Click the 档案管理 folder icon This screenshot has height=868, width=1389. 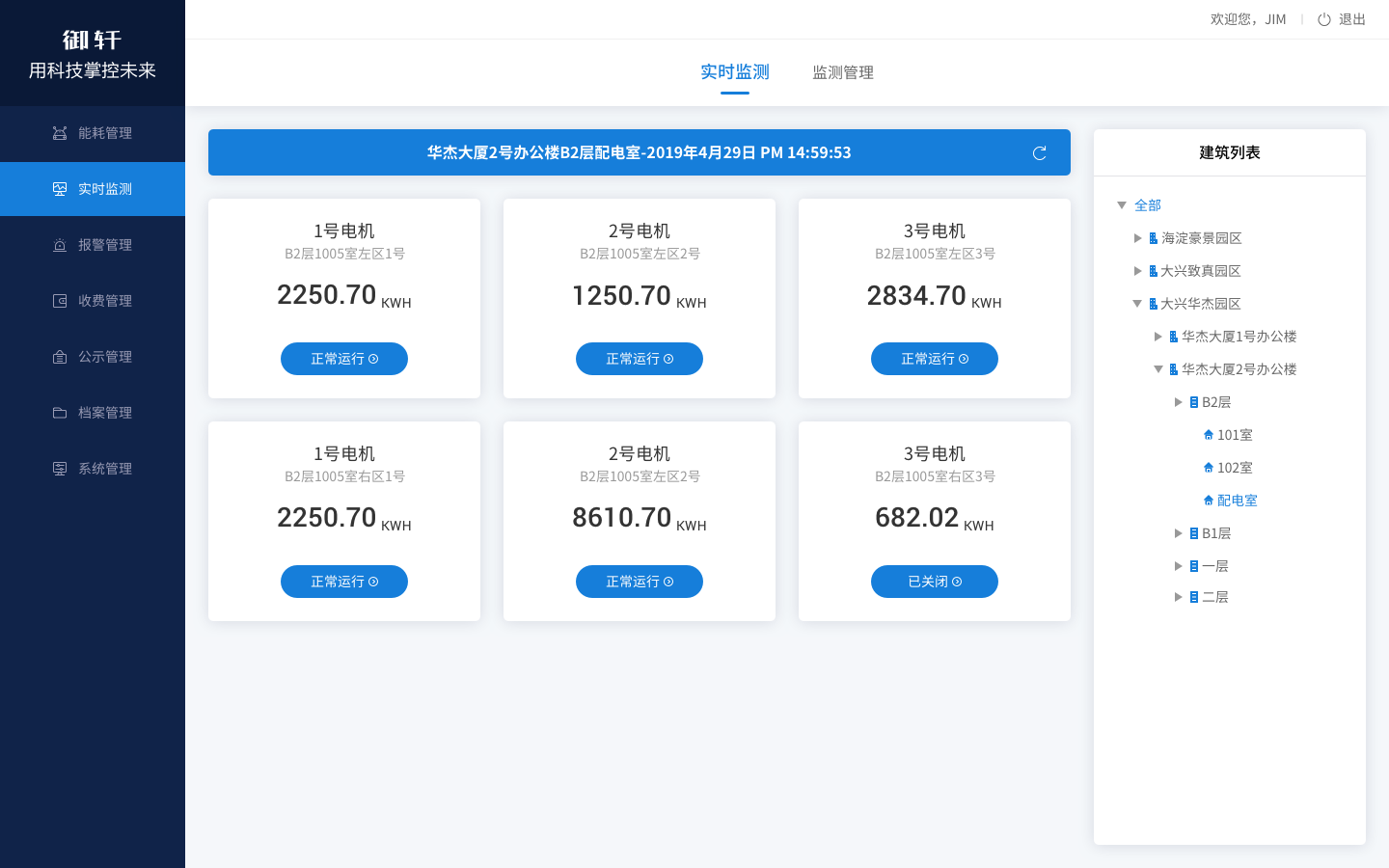(60, 413)
